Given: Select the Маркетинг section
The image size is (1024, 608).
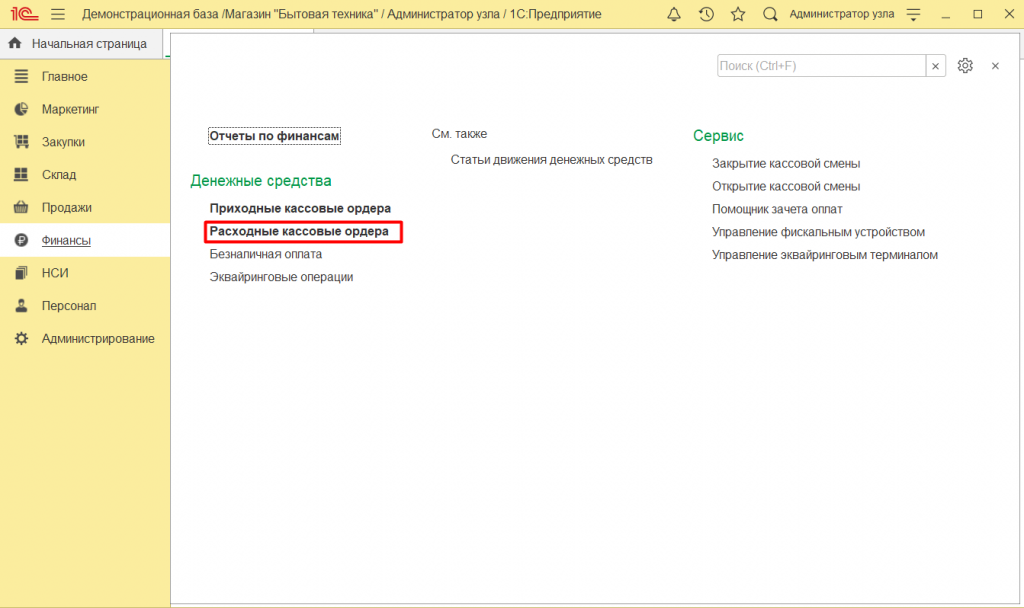Looking at the screenshot, I should tap(70, 109).
